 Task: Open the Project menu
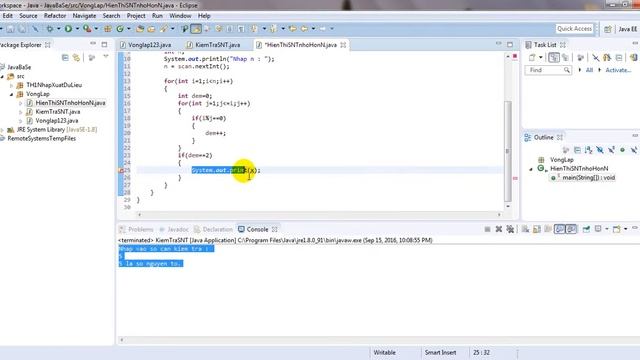click(x=136, y=16)
